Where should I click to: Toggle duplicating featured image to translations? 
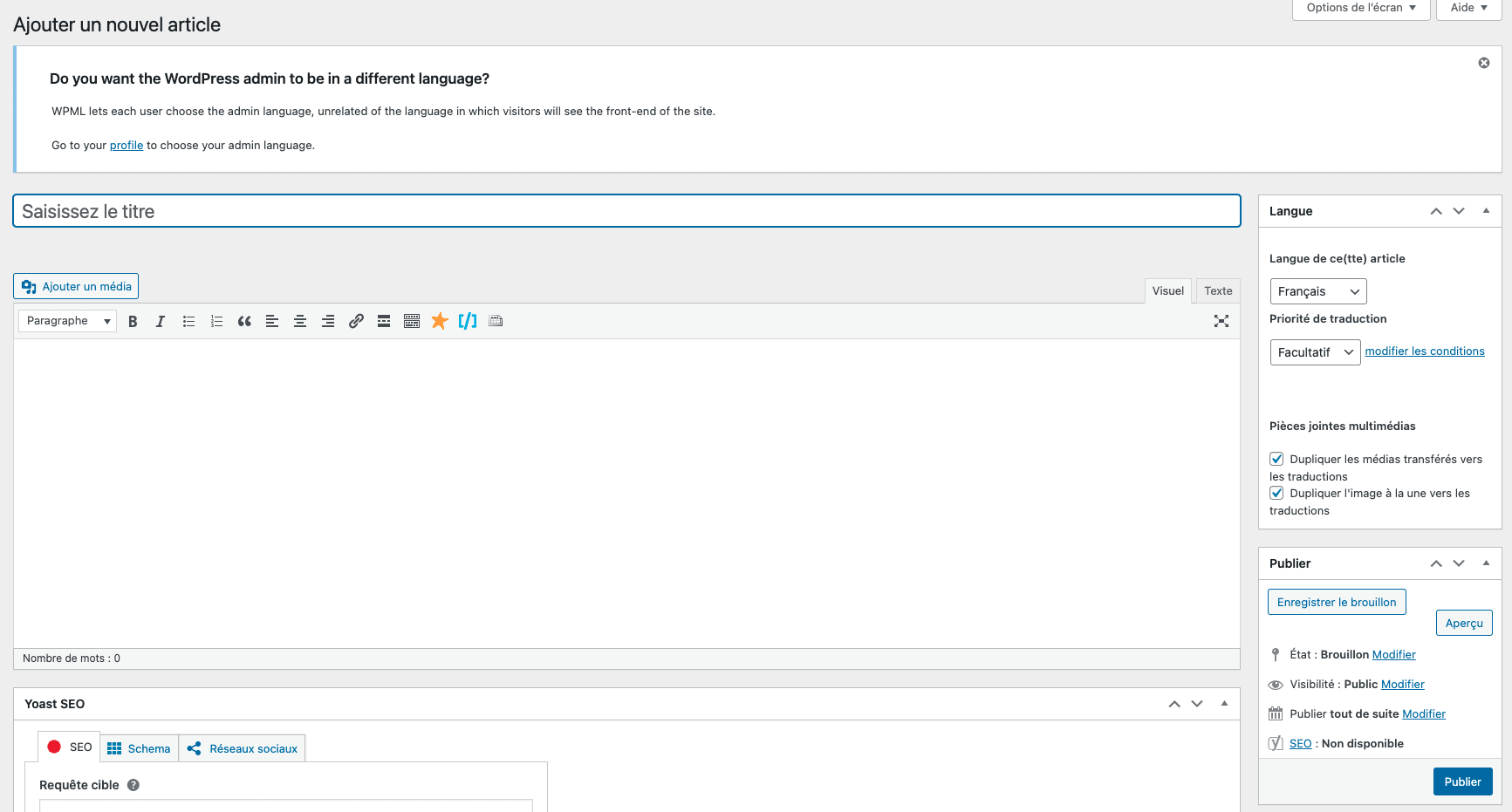[1276, 493]
